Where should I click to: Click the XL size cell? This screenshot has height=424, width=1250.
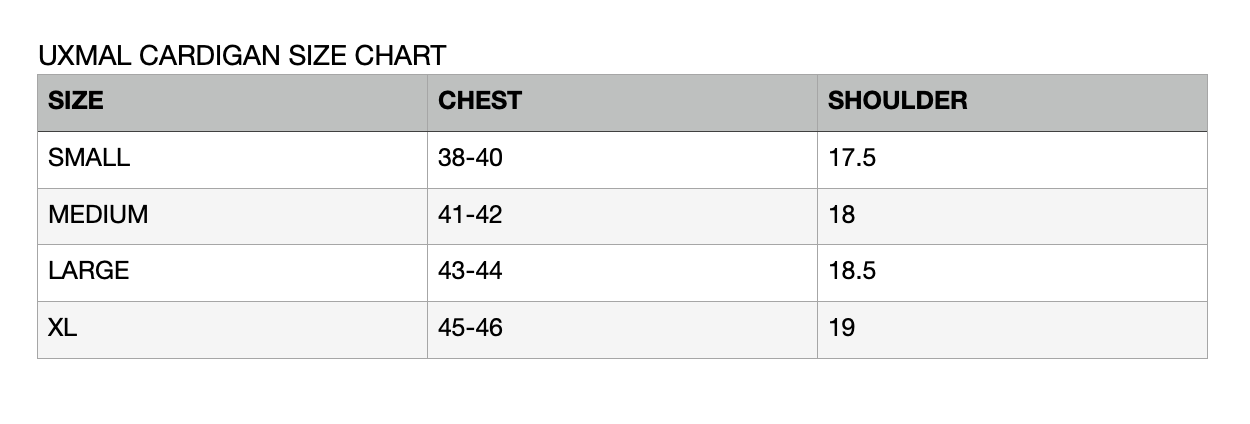coord(63,328)
